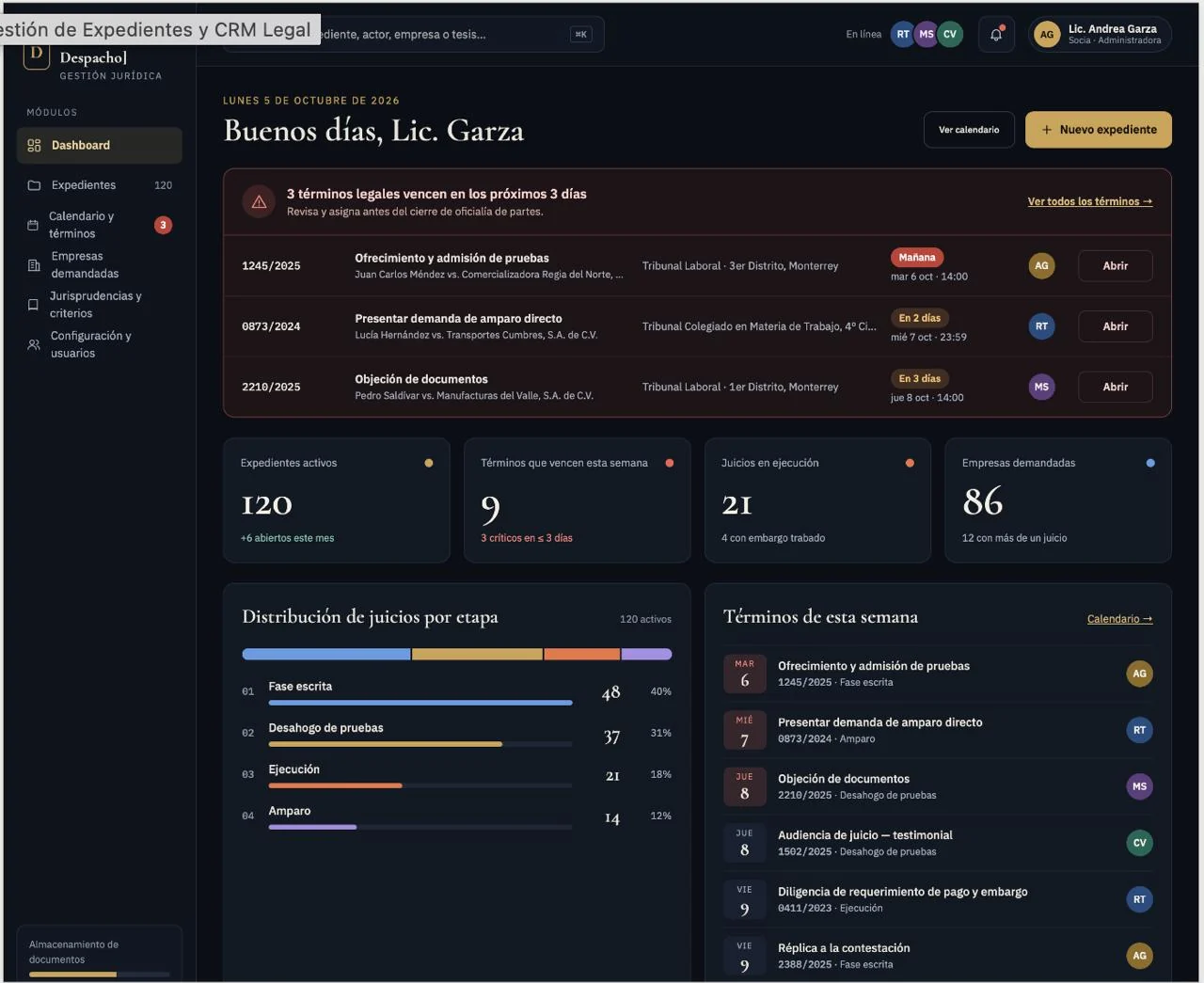
Task: Open the Ver todos los términos link
Action: point(1090,201)
